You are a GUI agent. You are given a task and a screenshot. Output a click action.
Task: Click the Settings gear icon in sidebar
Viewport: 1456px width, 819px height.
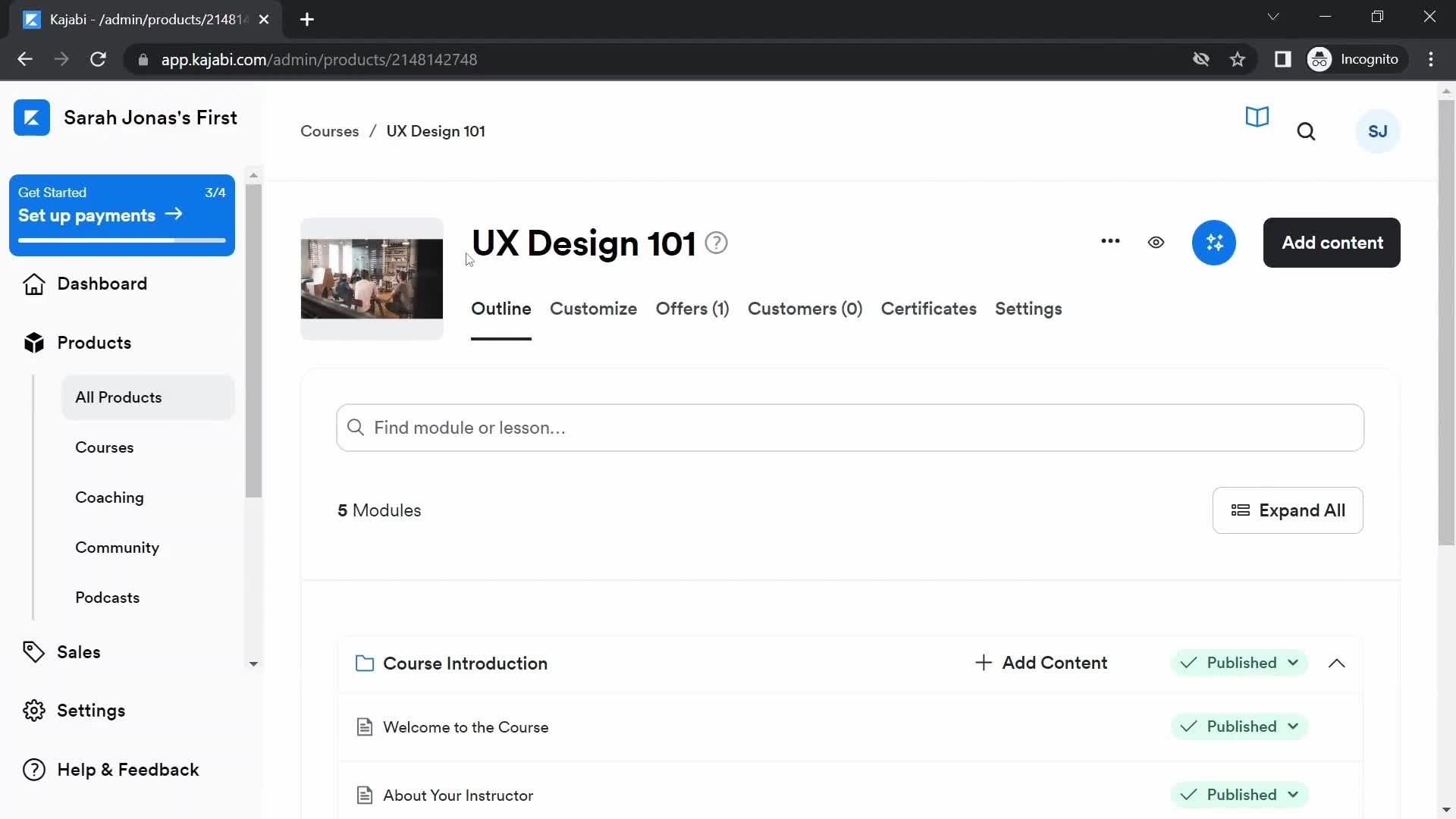click(x=34, y=711)
